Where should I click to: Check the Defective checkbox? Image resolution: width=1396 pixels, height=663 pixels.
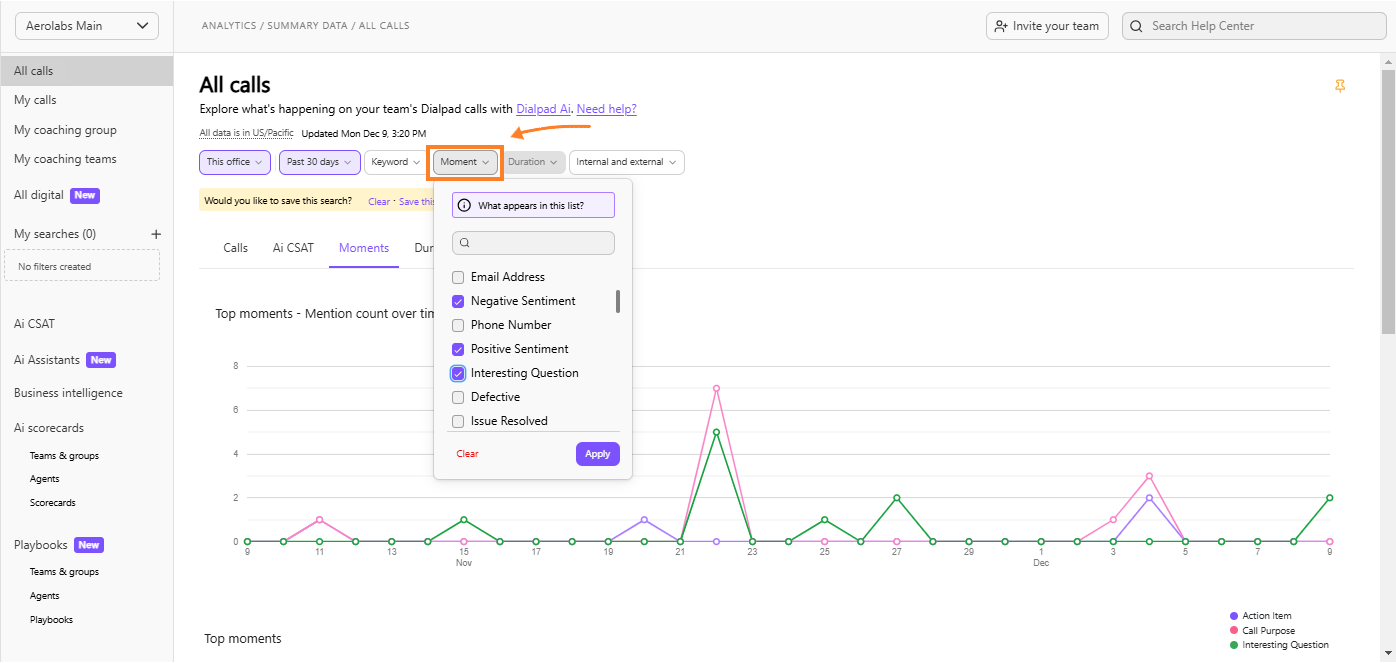click(458, 397)
